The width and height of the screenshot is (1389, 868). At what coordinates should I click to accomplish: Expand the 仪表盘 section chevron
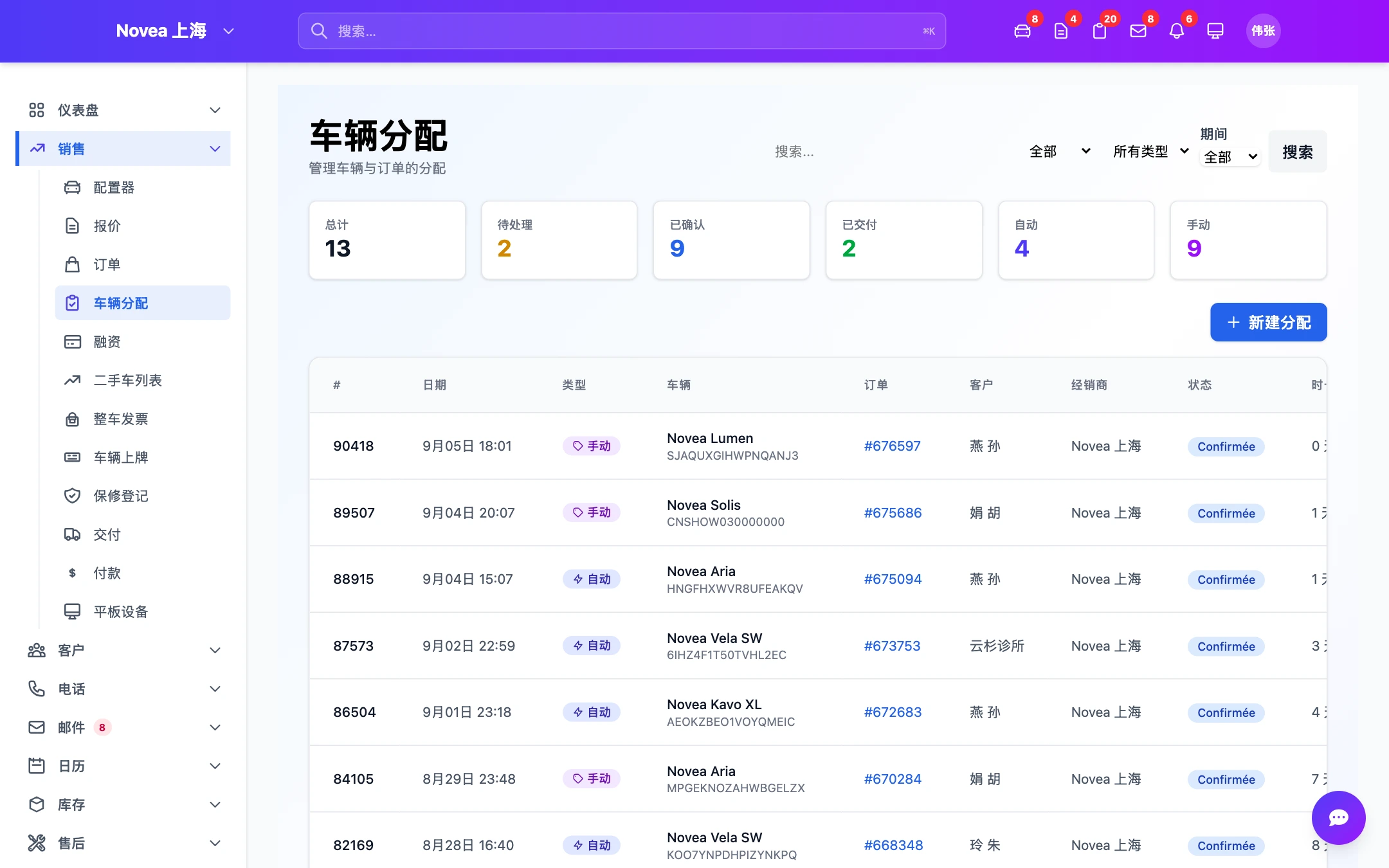click(x=215, y=110)
